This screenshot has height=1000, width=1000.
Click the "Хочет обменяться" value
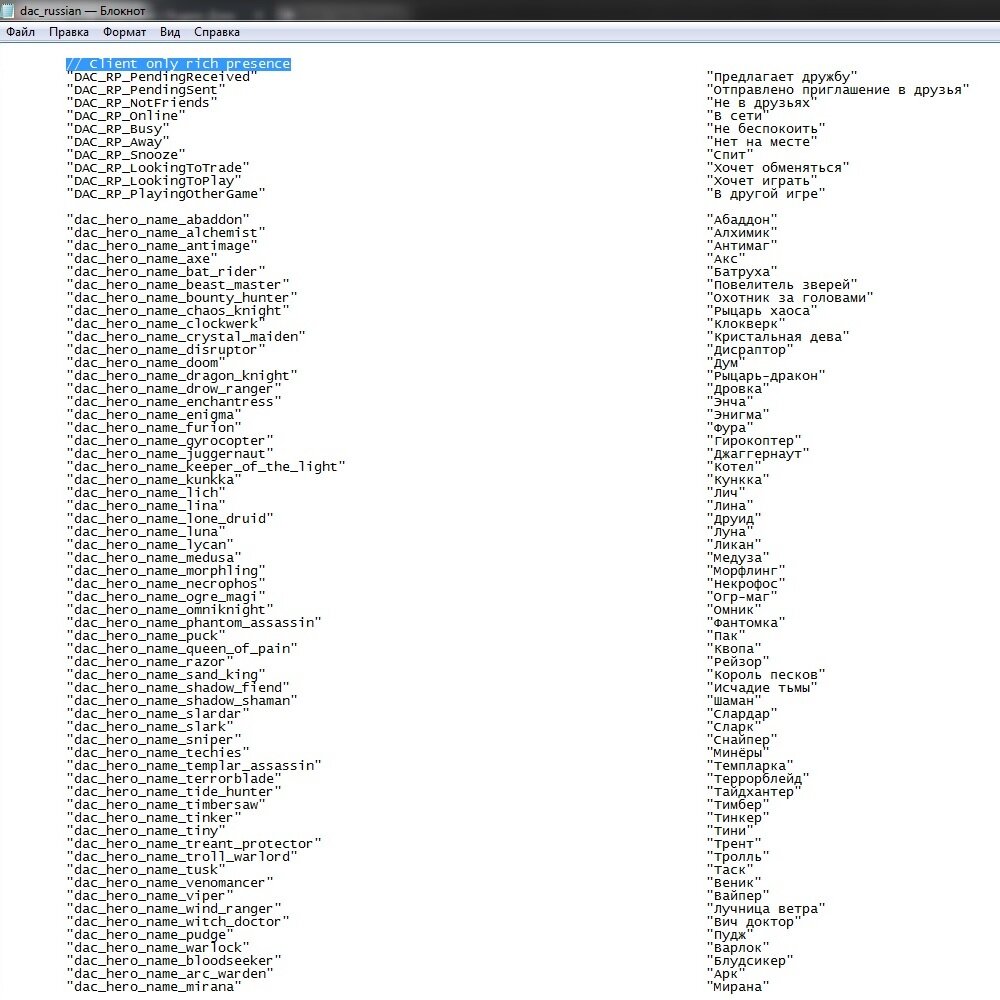pyautogui.click(x=777, y=168)
